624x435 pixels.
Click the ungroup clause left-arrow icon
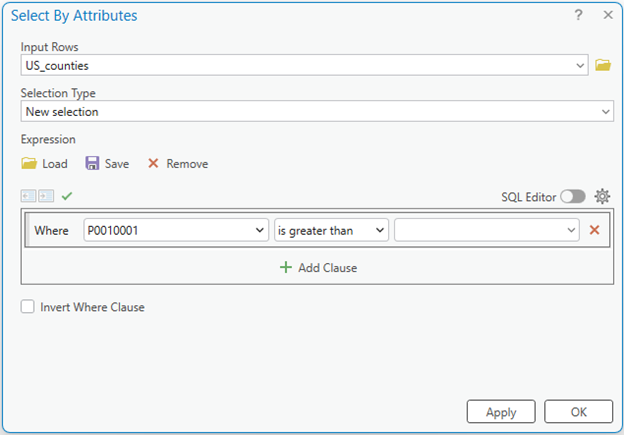pos(28,196)
